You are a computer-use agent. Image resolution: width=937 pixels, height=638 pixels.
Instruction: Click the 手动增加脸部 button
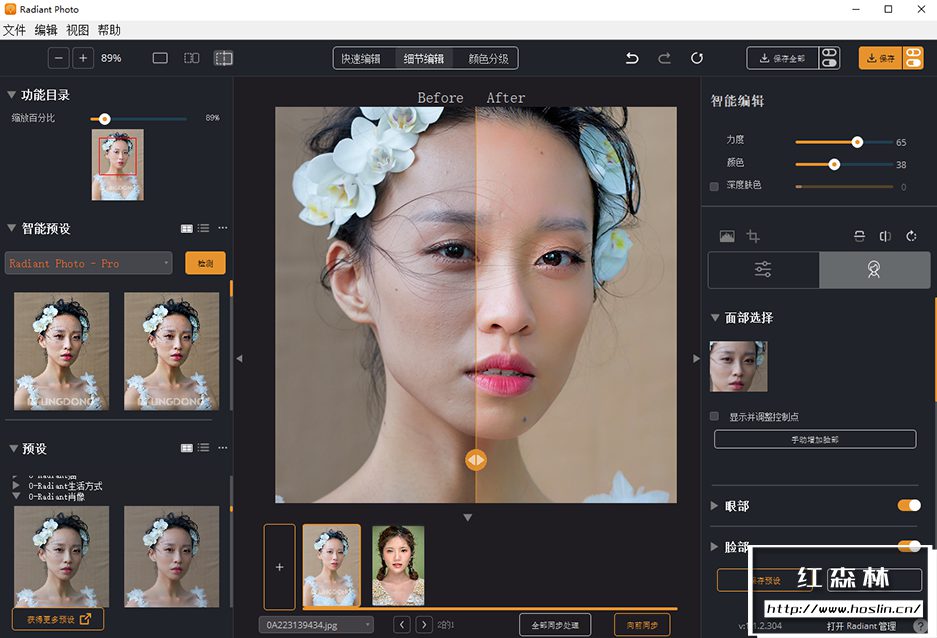point(815,439)
